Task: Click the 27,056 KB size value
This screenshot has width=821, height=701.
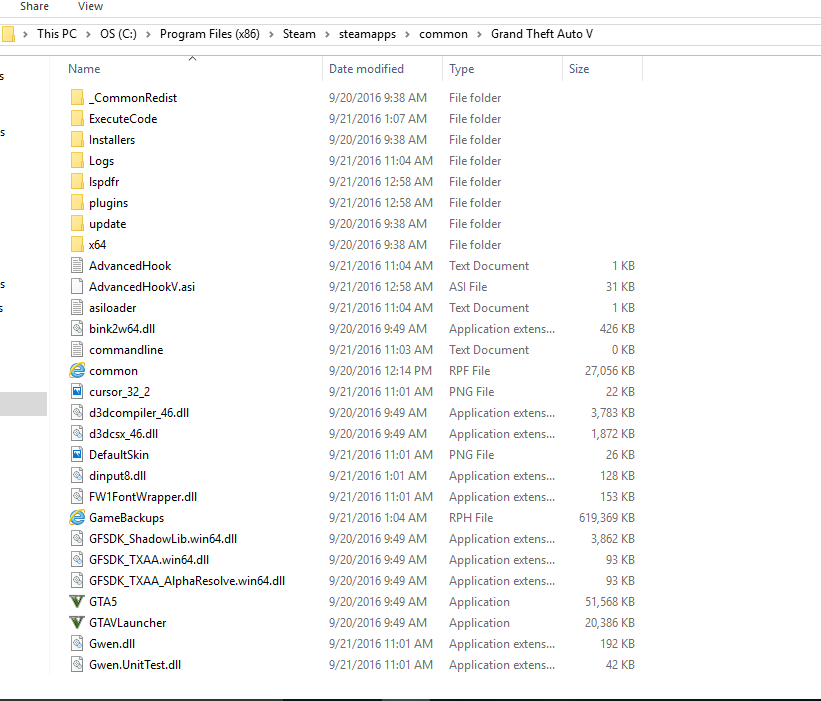Action: (x=609, y=371)
